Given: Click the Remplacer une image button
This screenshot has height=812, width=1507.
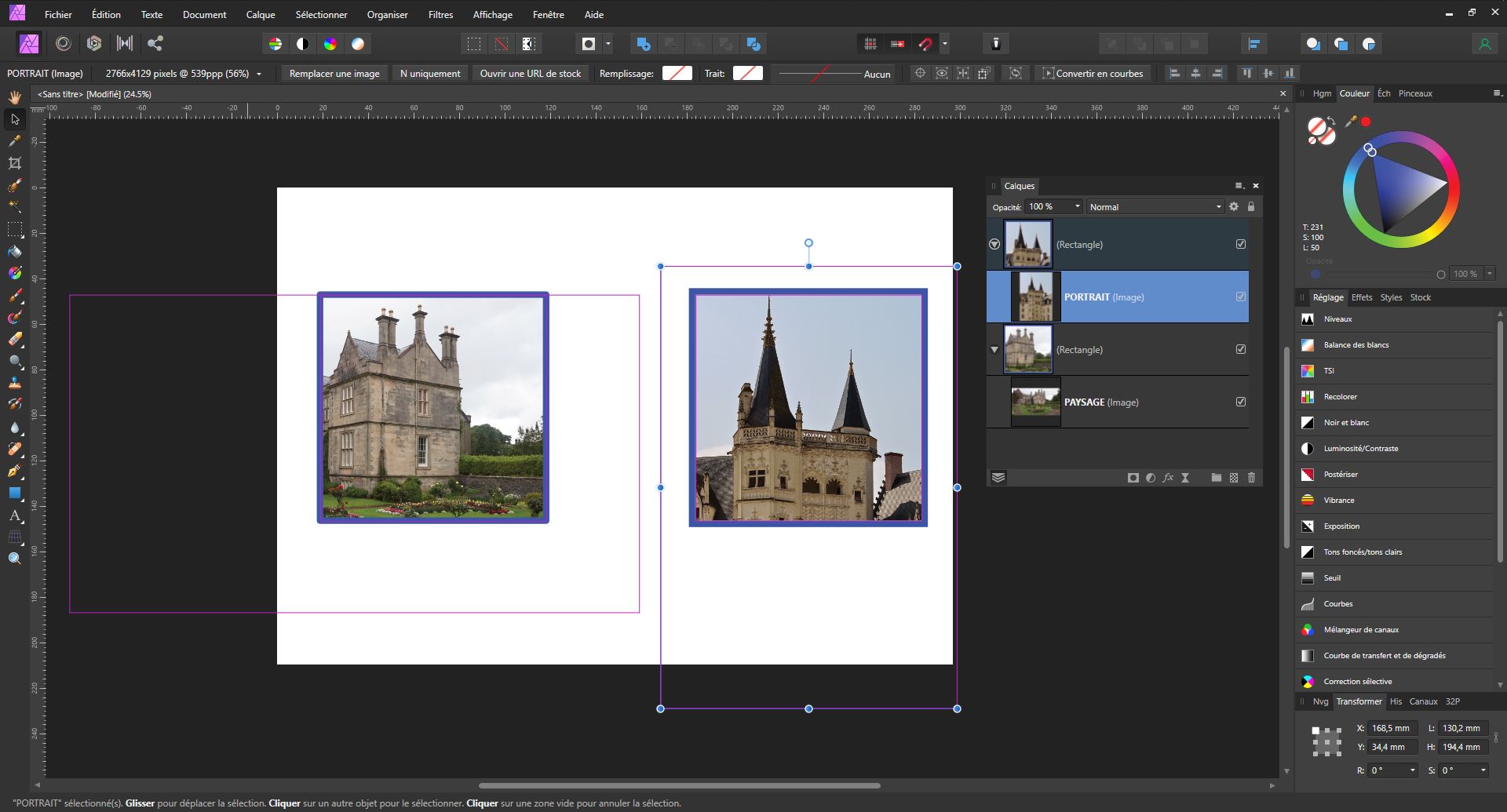Looking at the screenshot, I should pyautogui.click(x=334, y=73).
